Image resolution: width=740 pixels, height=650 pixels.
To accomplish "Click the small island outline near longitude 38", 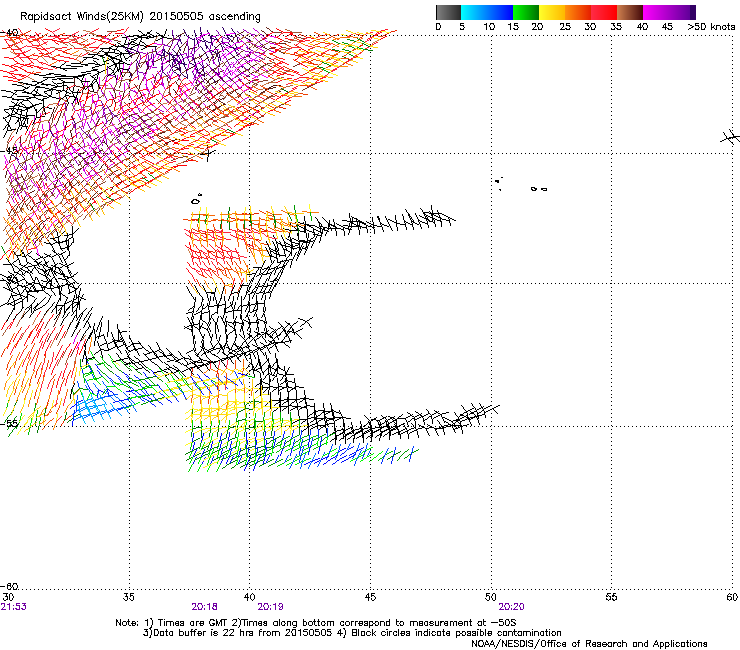I will (x=196, y=199).
